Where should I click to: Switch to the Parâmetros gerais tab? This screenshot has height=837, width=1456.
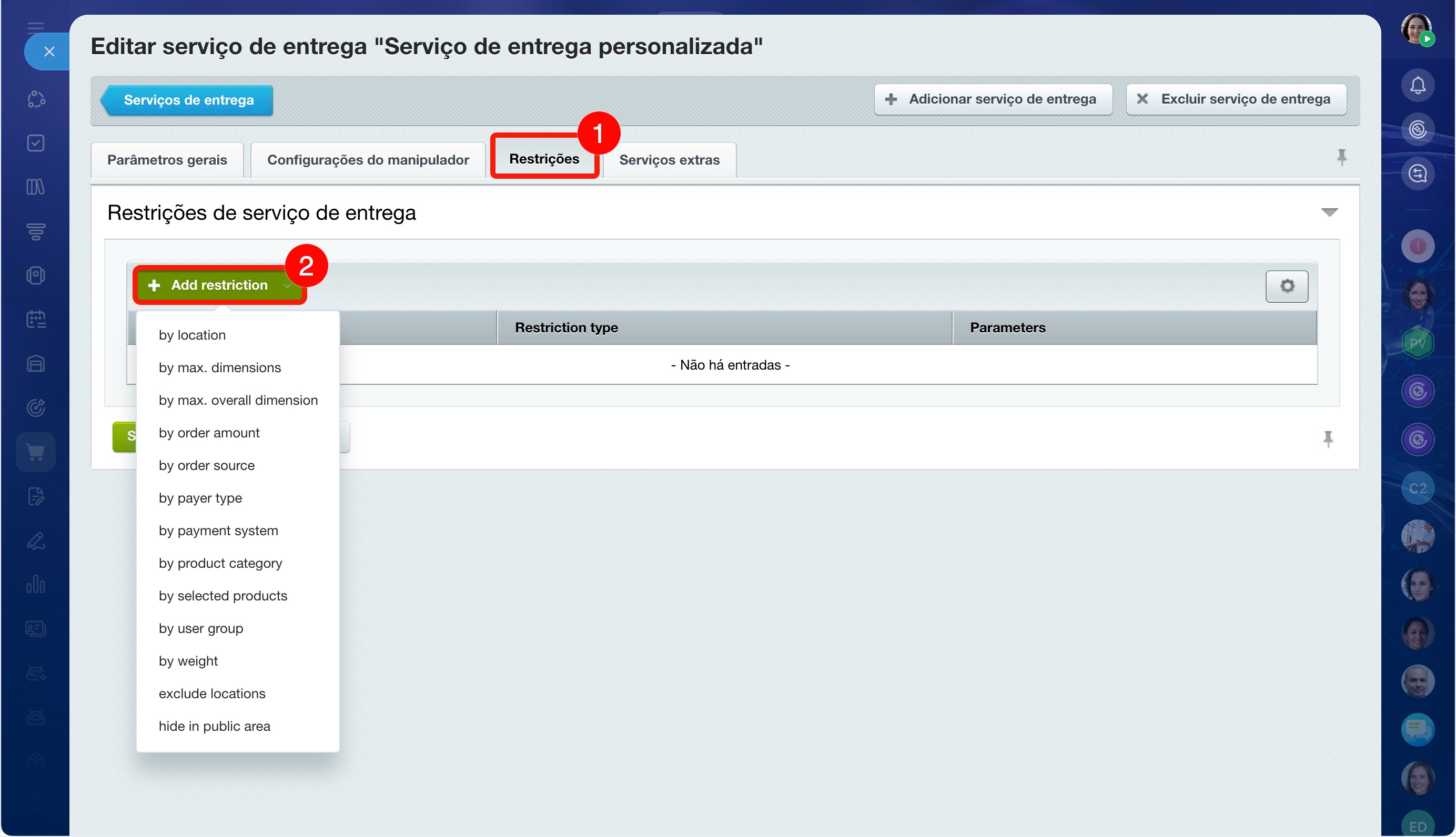[x=167, y=159]
